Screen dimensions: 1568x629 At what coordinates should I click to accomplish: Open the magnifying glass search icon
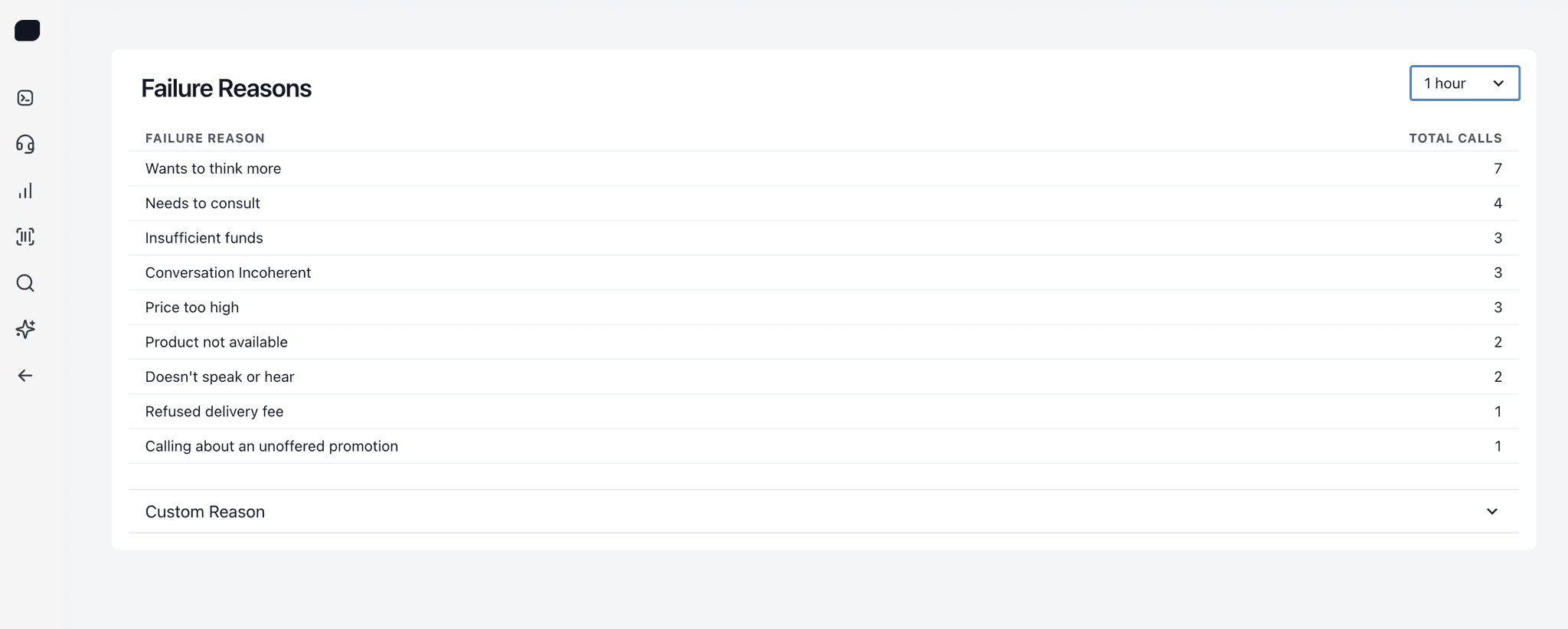pos(25,283)
